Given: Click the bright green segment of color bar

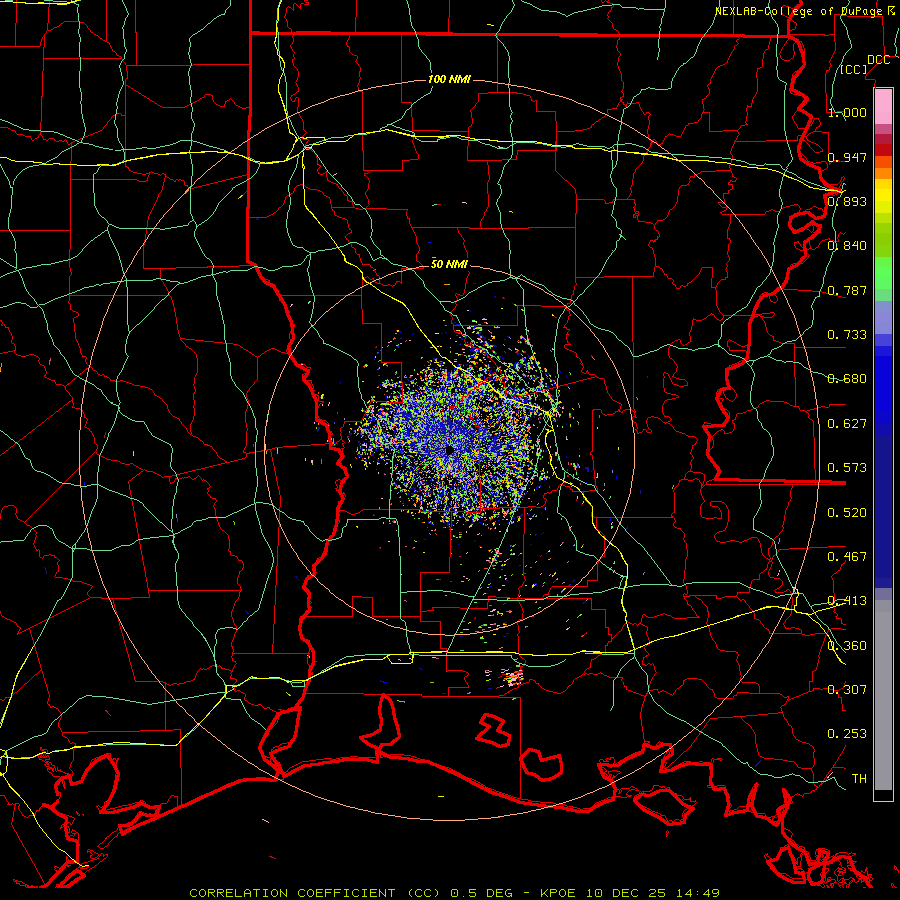Looking at the screenshot, I should (883, 273).
